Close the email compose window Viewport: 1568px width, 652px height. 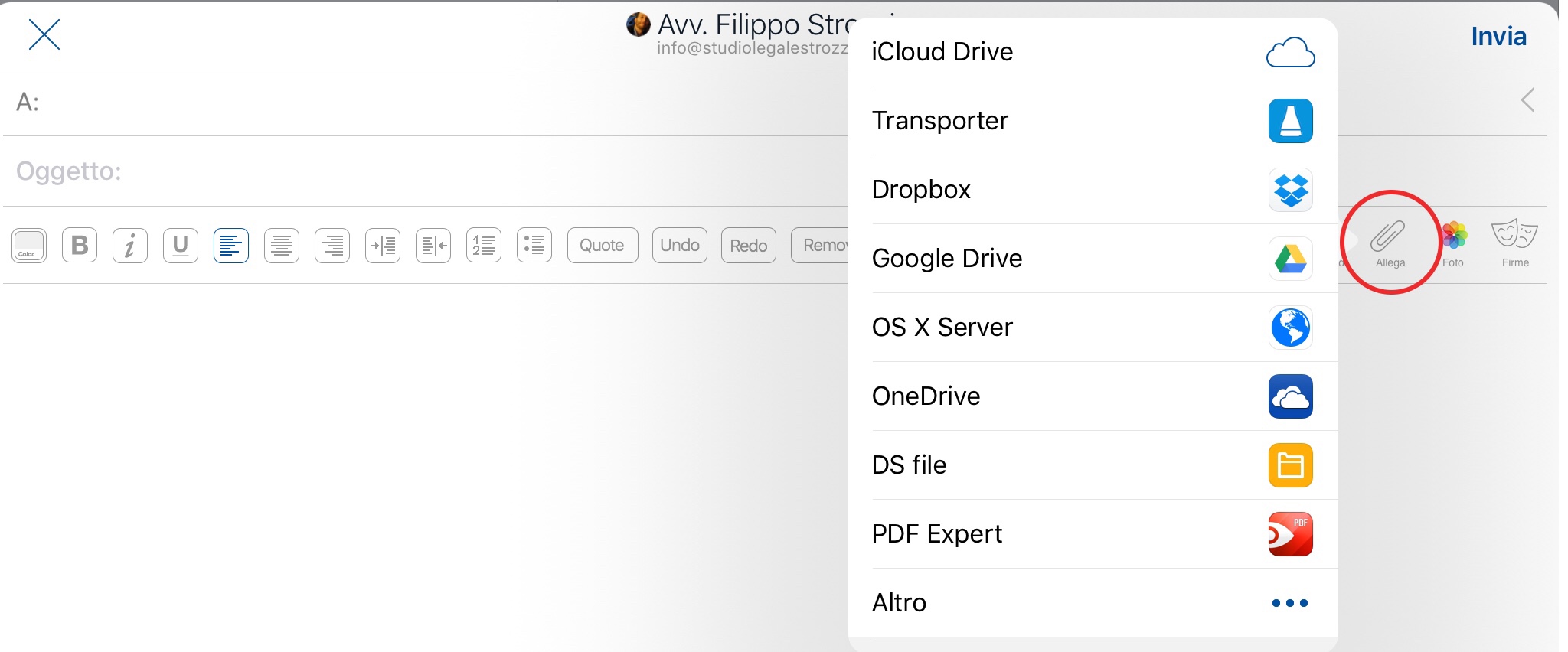click(x=44, y=35)
